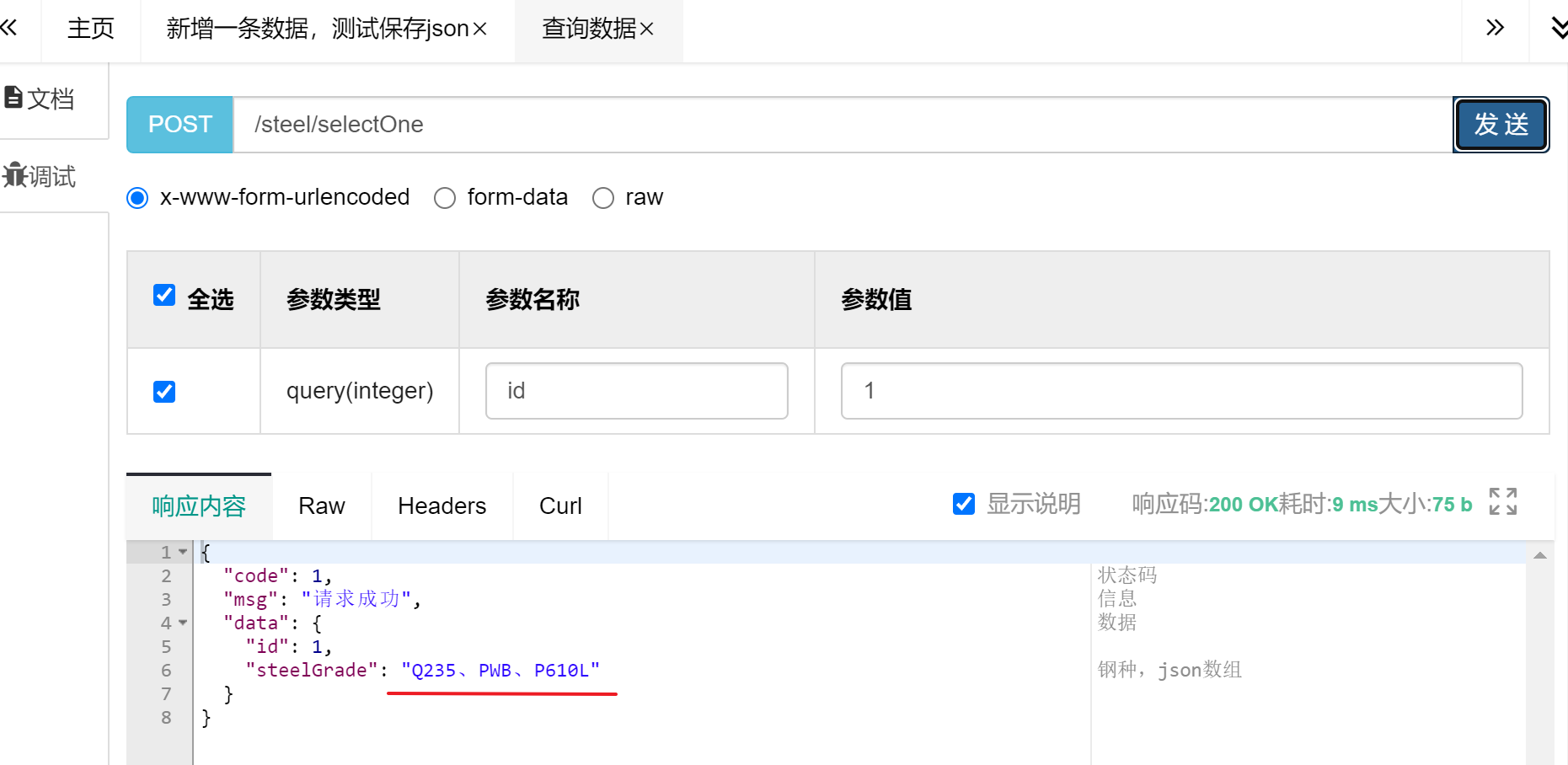Open the 文档 document section in sidebar
Image resolution: width=1568 pixels, height=765 pixels.
(x=38, y=98)
